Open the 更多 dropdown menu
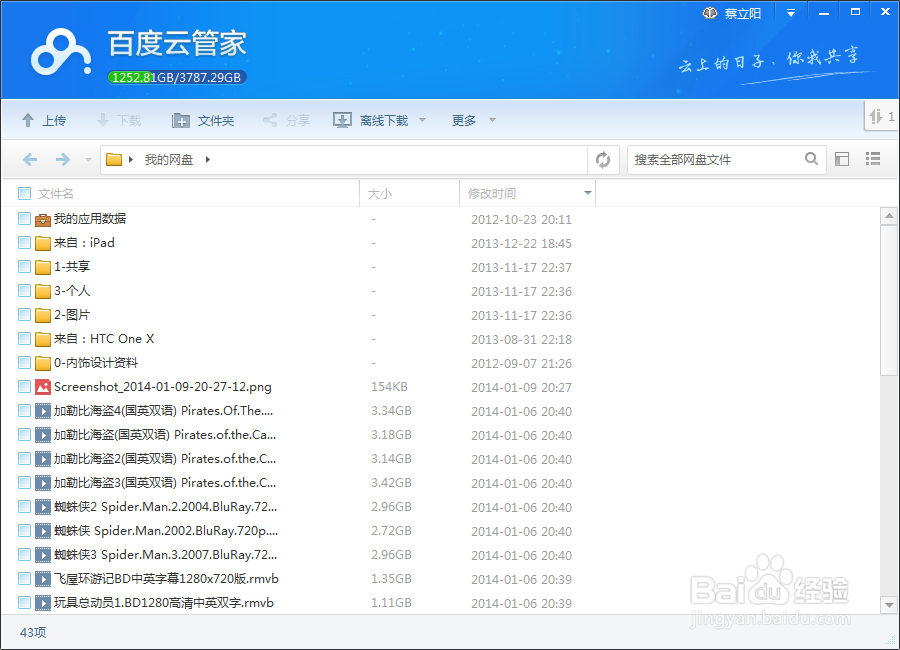Screen dimensions: 900x650 [463, 119]
